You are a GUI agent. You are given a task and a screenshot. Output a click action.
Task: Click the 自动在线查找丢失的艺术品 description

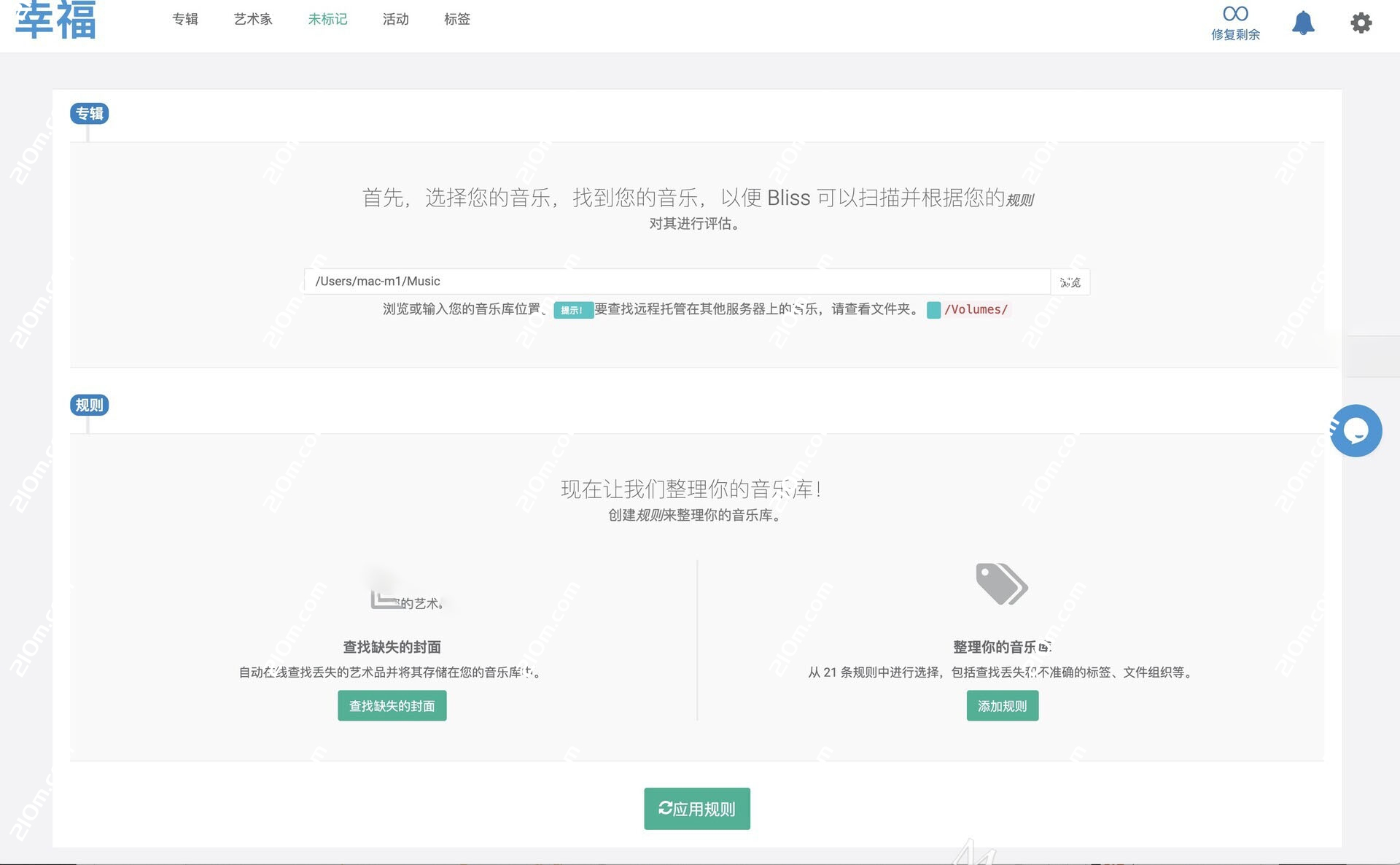(391, 672)
